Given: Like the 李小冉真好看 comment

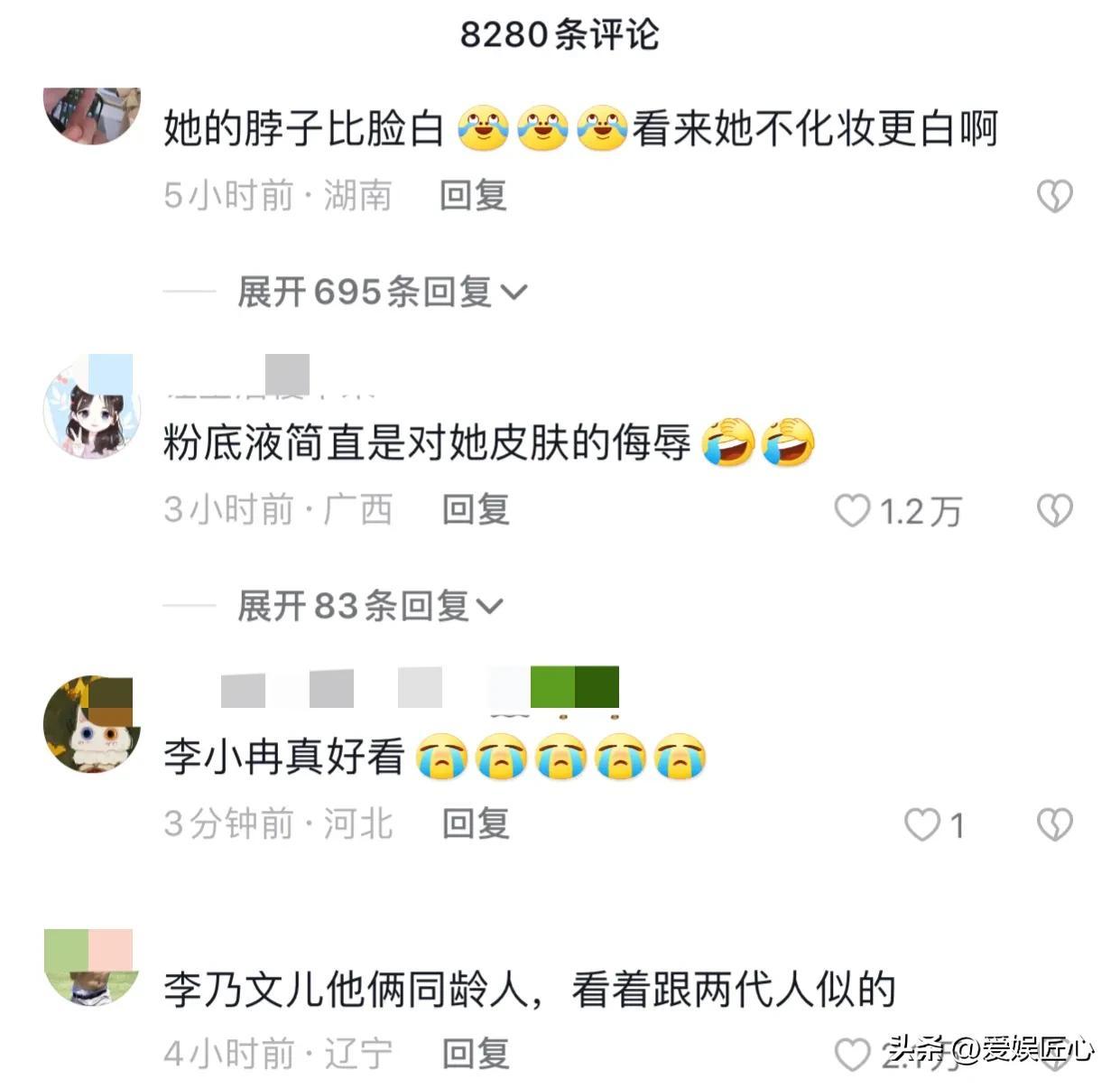Looking at the screenshot, I should tap(921, 824).
